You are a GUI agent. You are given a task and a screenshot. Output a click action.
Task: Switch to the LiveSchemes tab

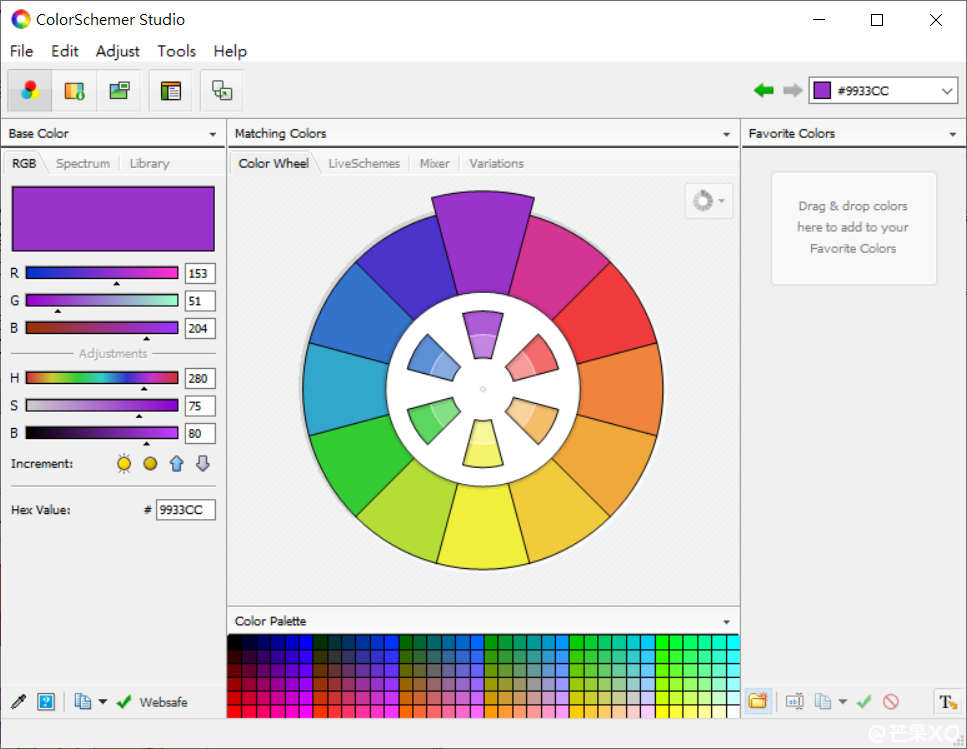point(364,163)
